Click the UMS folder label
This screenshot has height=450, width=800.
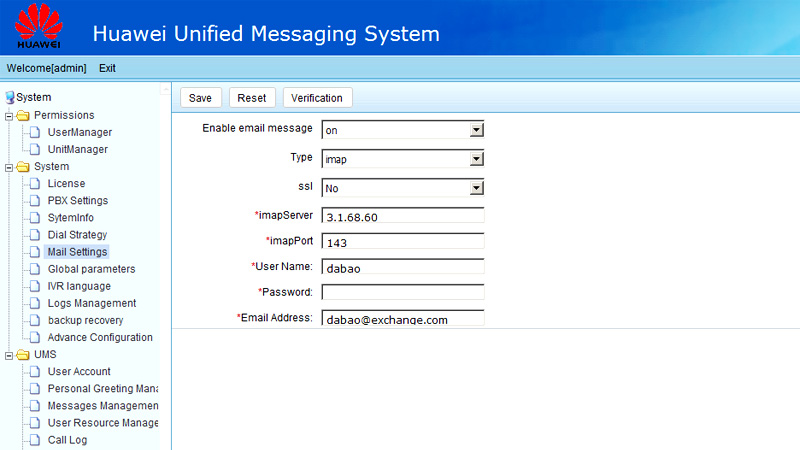[45, 354]
